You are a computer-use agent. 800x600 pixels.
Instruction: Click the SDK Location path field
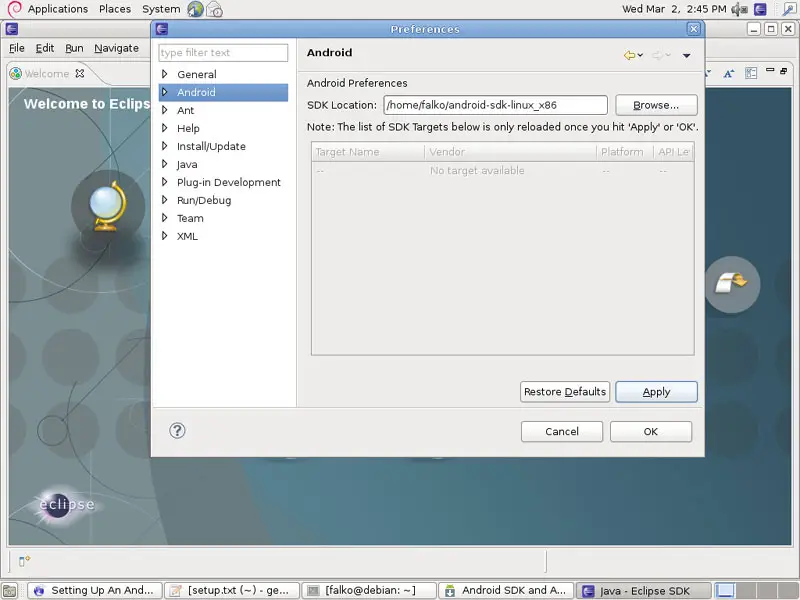tap(495, 105)
